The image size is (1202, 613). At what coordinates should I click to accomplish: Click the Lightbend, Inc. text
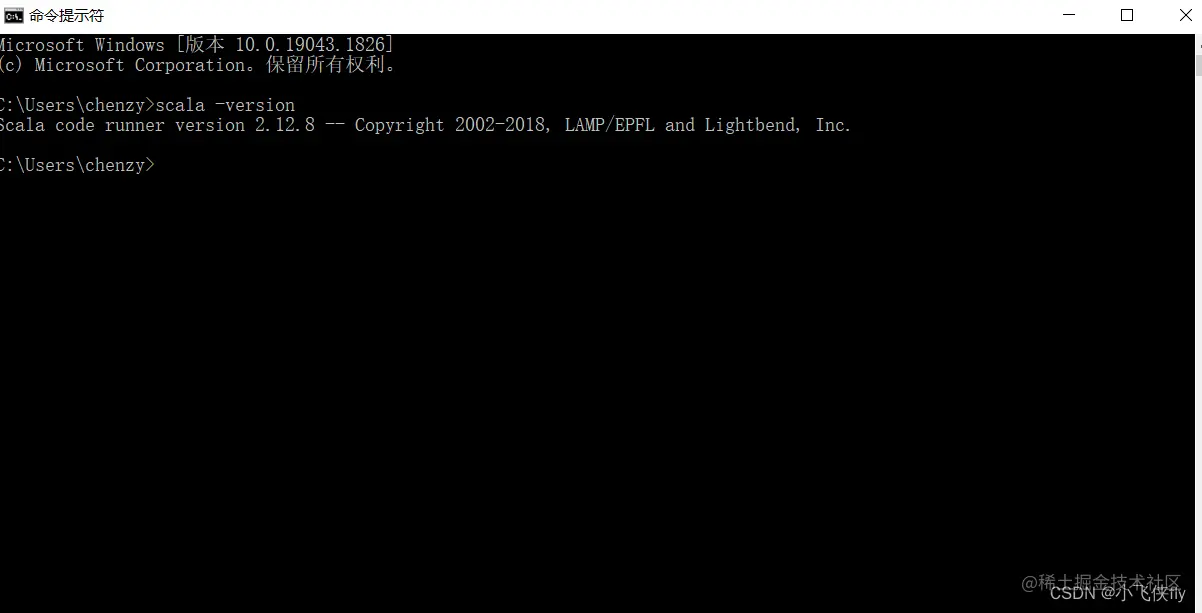(x=778, y=125)
